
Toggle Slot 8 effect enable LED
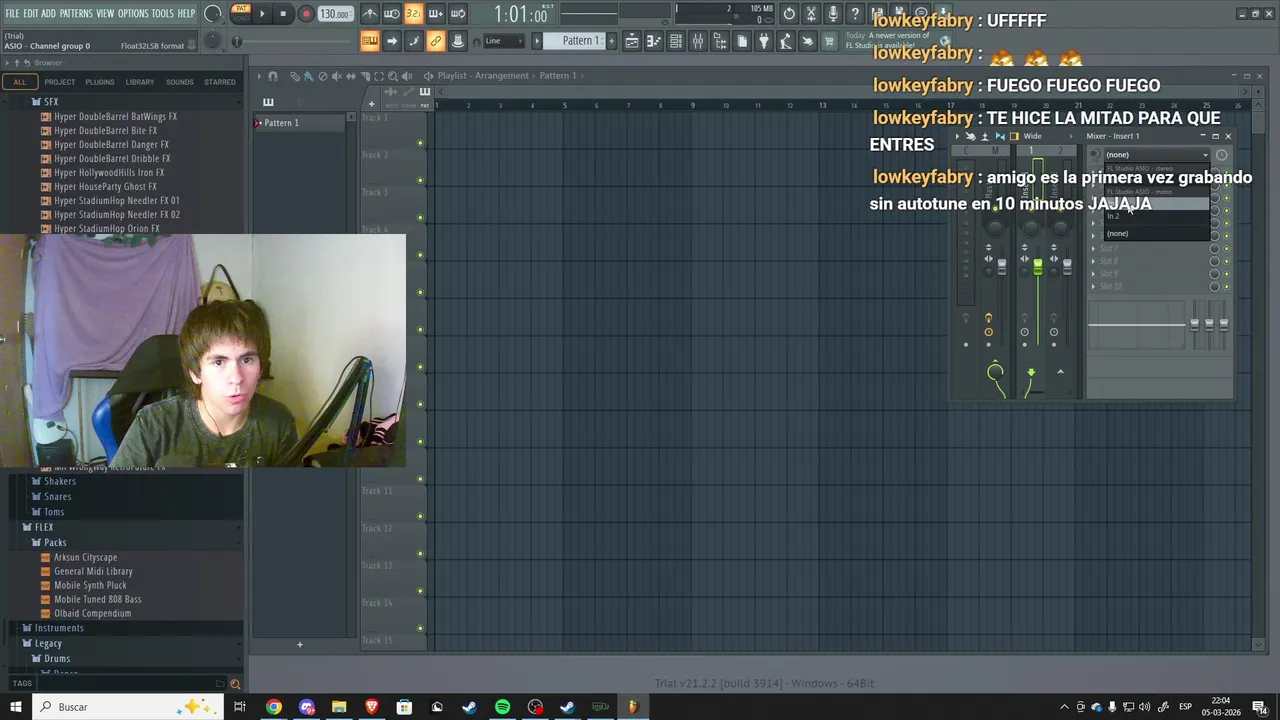(x=1227, y=262)
